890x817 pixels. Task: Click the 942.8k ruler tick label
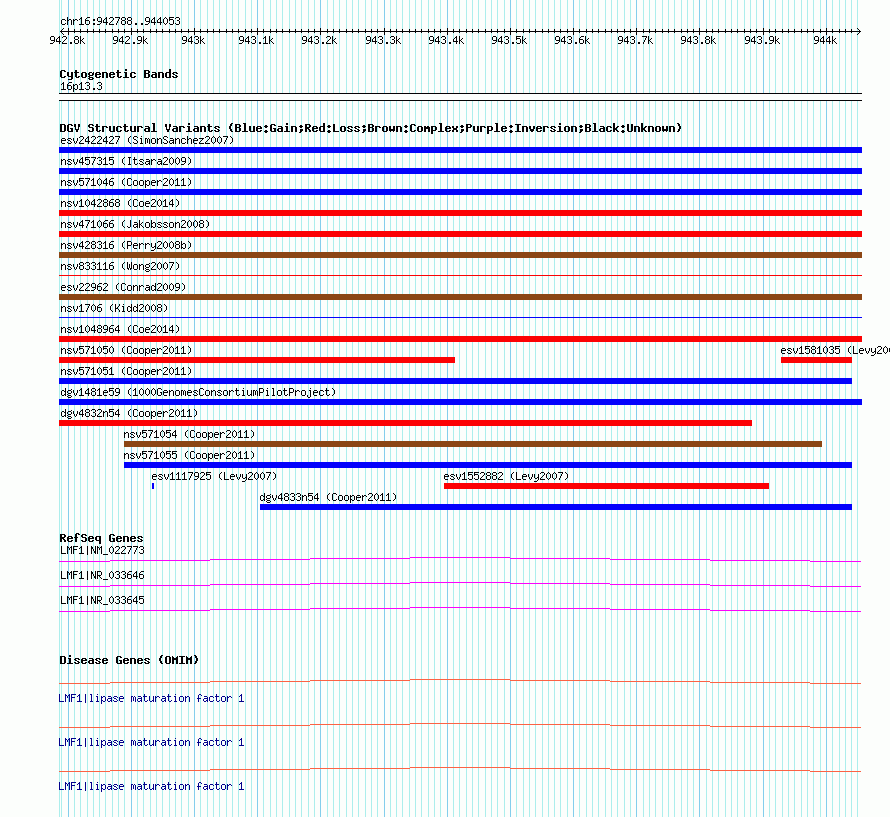(x=68, y=40)
